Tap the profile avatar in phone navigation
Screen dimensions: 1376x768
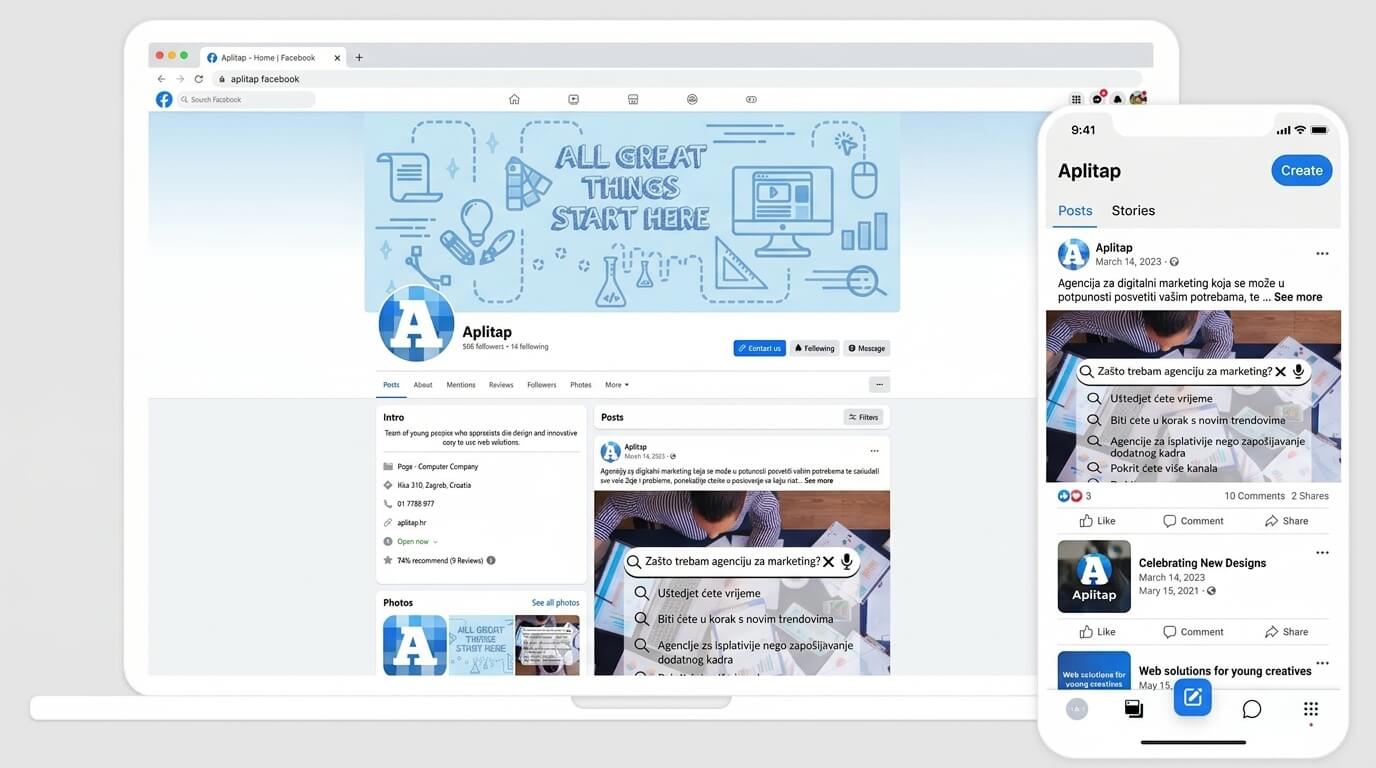pyautogui.click(x=1077, y=709)
